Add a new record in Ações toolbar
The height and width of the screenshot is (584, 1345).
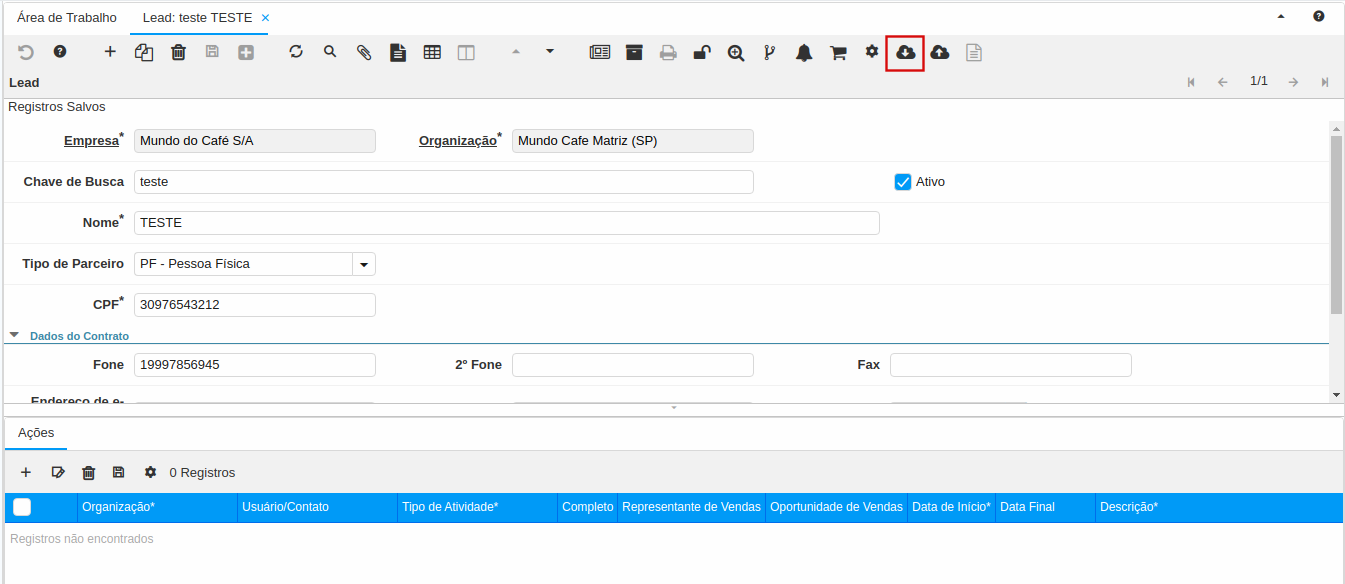pyautogui.click(x=26, y=472)
